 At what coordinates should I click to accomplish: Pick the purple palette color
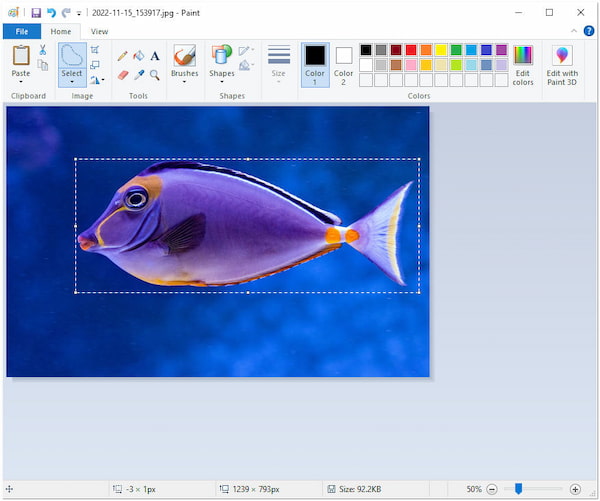501,50
